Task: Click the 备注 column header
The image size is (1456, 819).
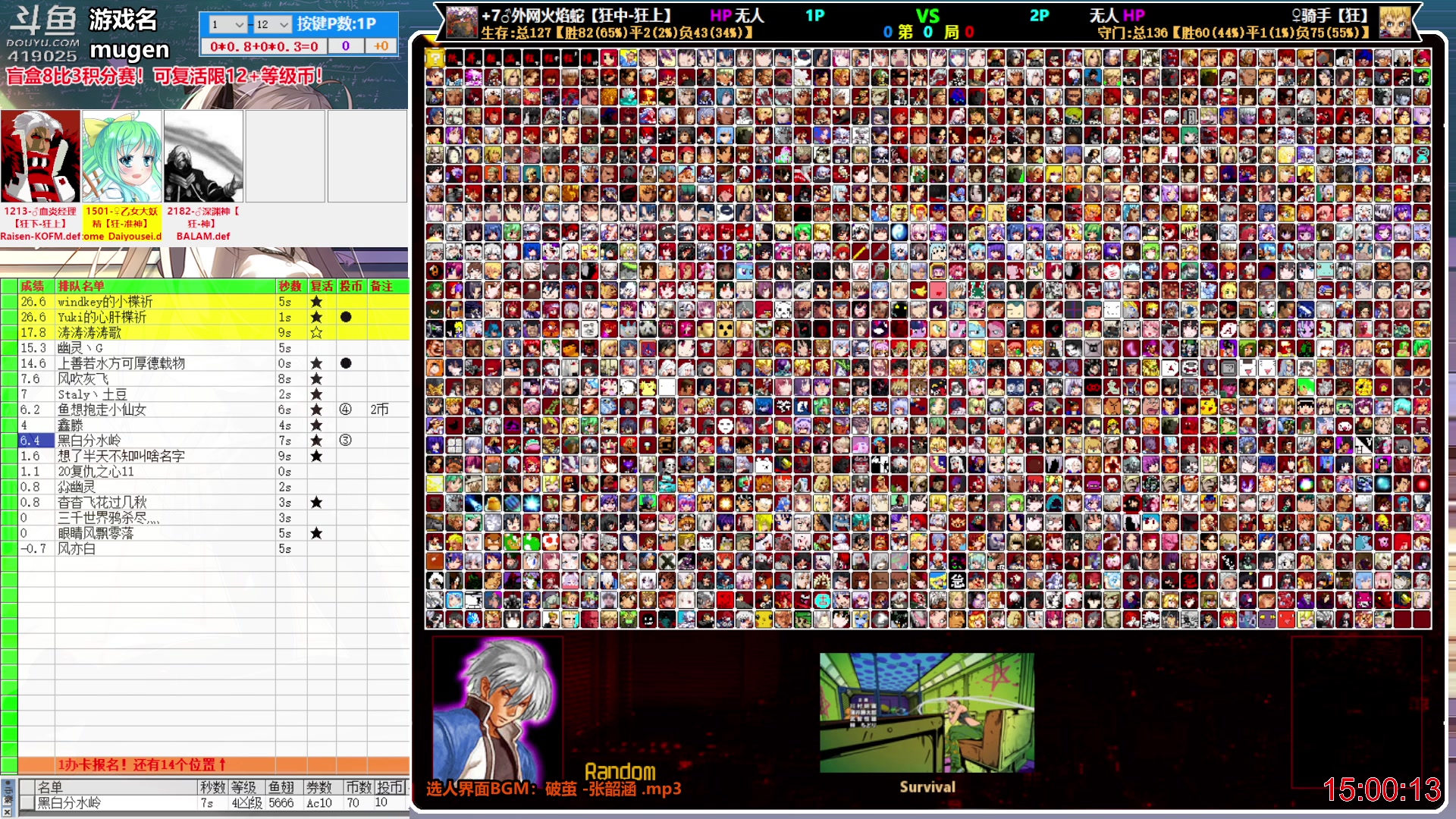Action: 381,286
